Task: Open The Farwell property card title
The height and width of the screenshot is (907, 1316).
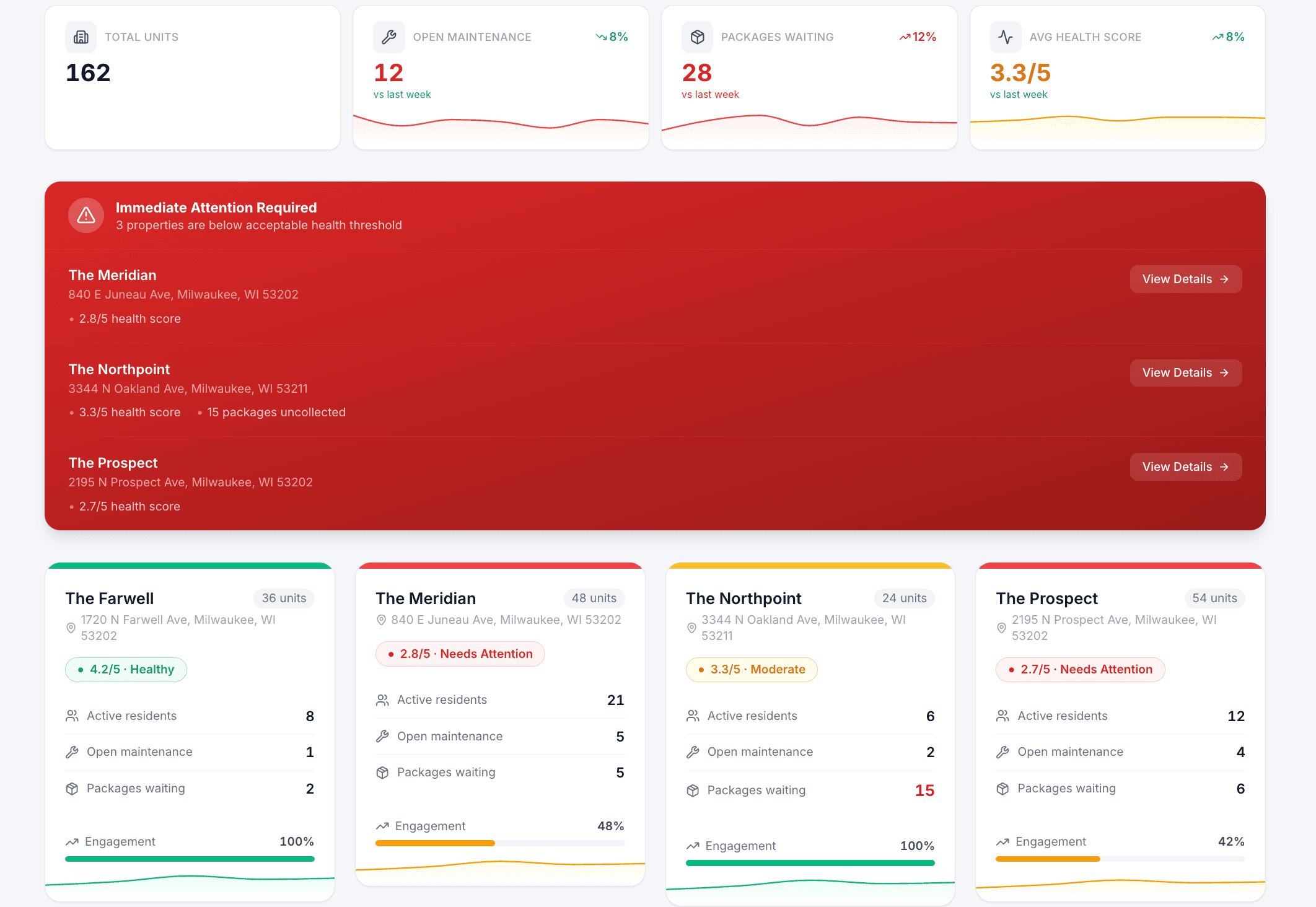Action: click(x=110, y=598)
